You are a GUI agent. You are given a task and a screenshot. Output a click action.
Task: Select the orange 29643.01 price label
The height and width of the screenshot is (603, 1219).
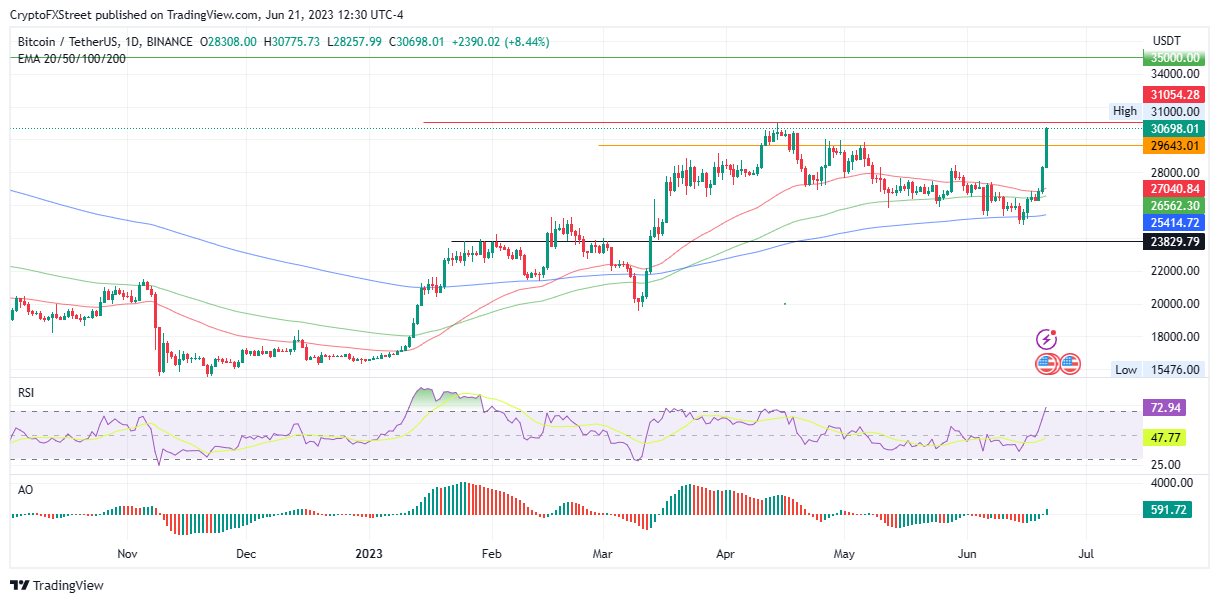pos(1172,146)
